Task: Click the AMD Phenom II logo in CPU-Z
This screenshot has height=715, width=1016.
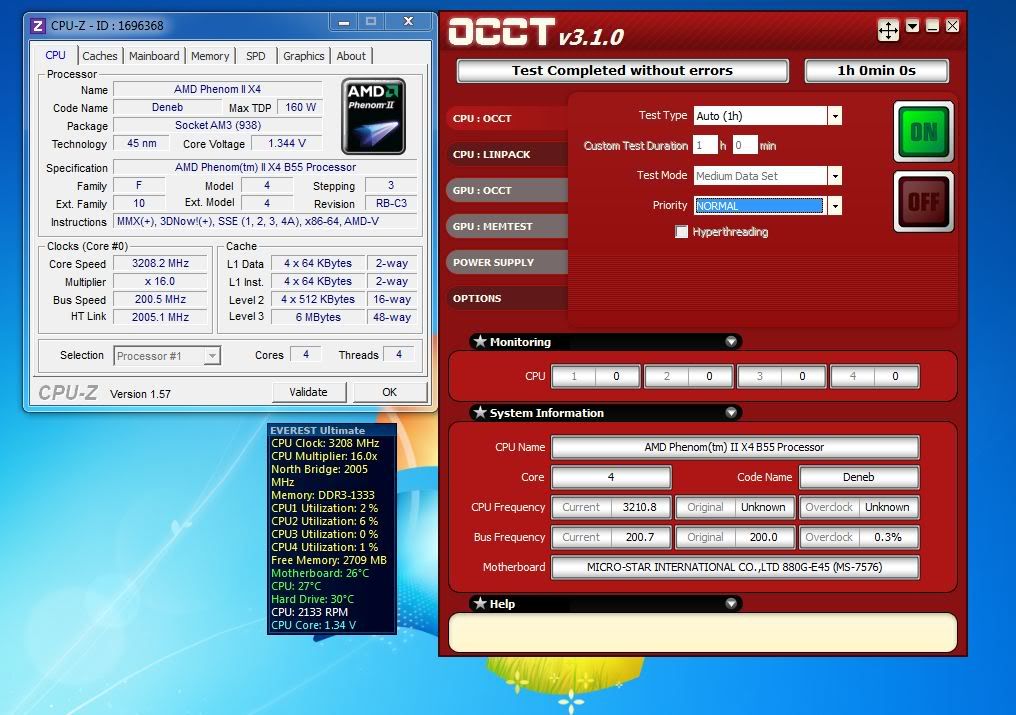Action: (374, 117)
